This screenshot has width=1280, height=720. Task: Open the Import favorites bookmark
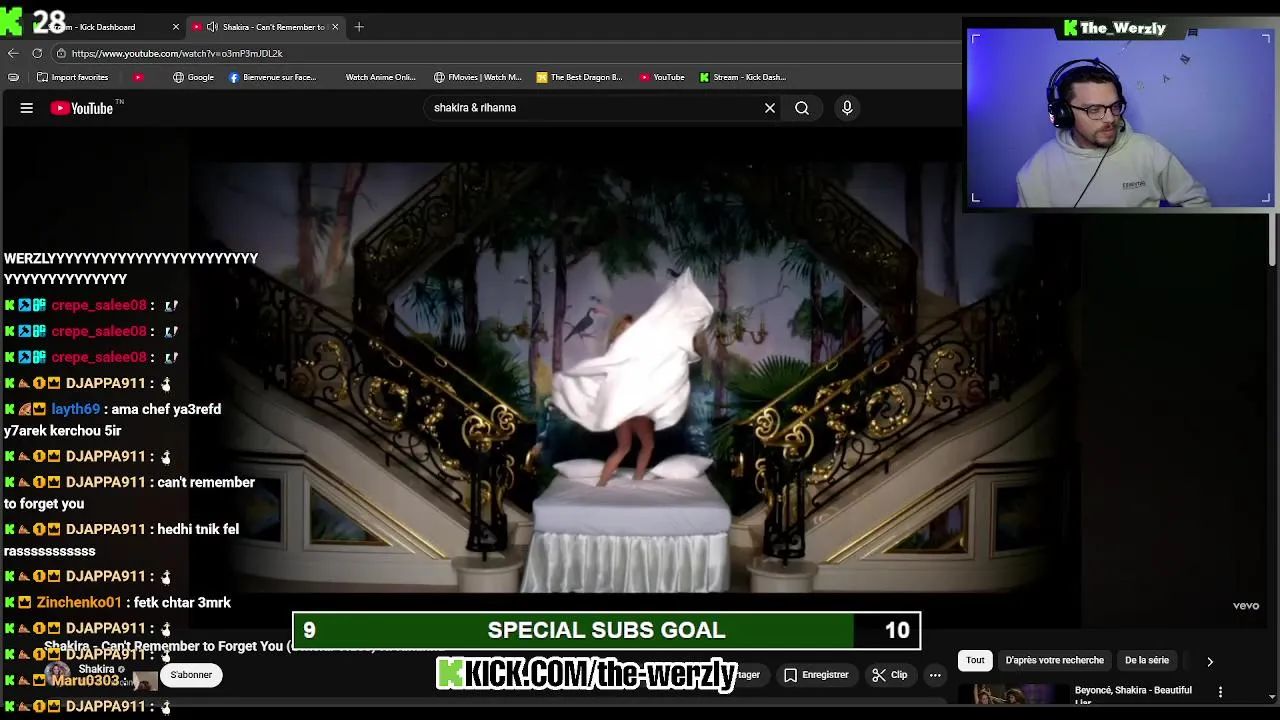72,77
